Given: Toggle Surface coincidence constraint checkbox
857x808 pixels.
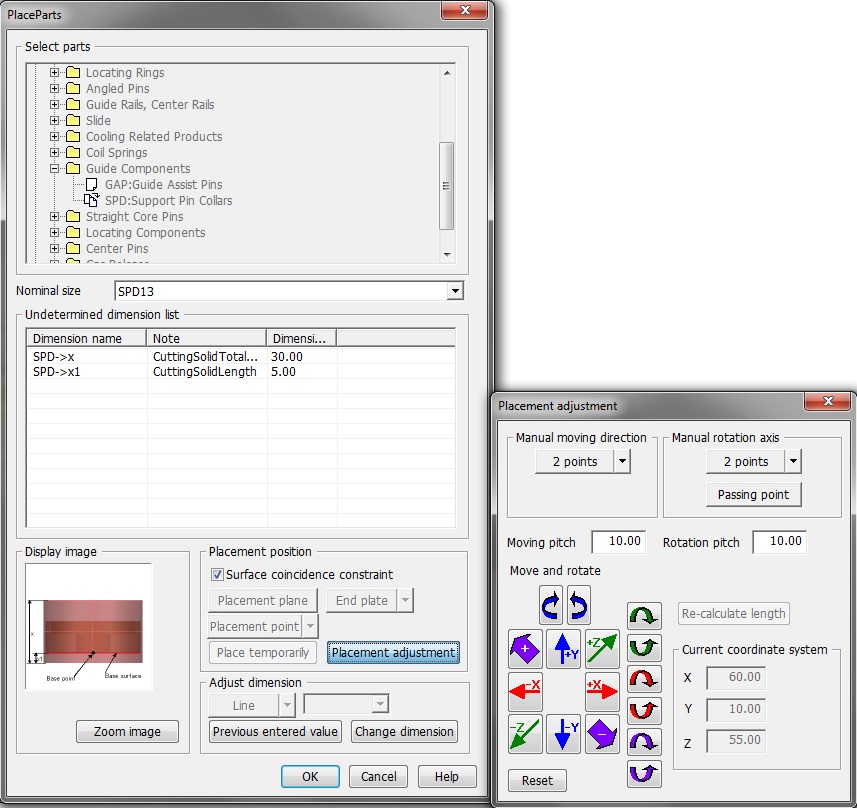Looking at the screenshot, I should point(217,575).
